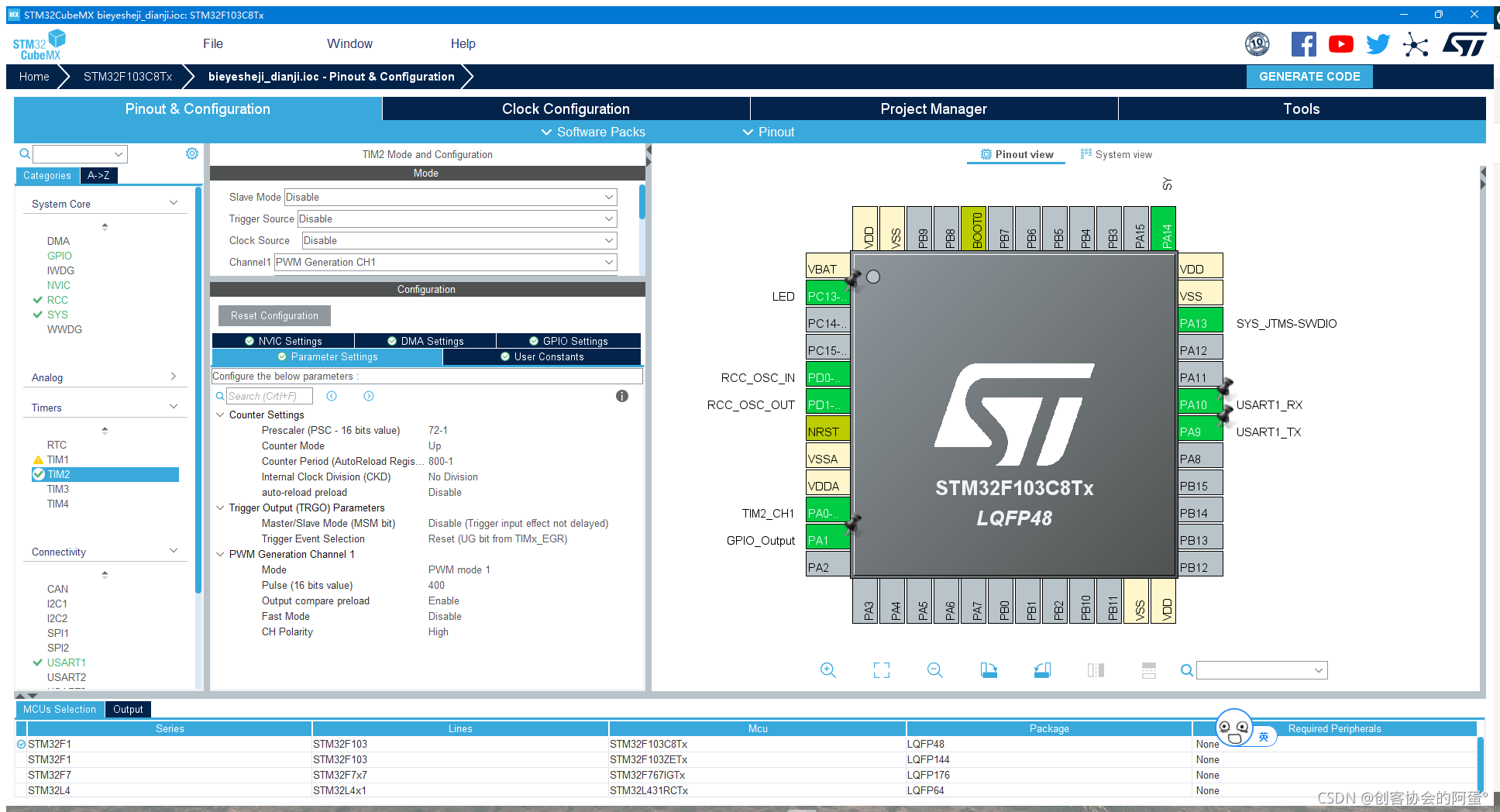Open the Facebook link icon
This screenshot has width=1500, height=812.
[x=1304, y=44]
